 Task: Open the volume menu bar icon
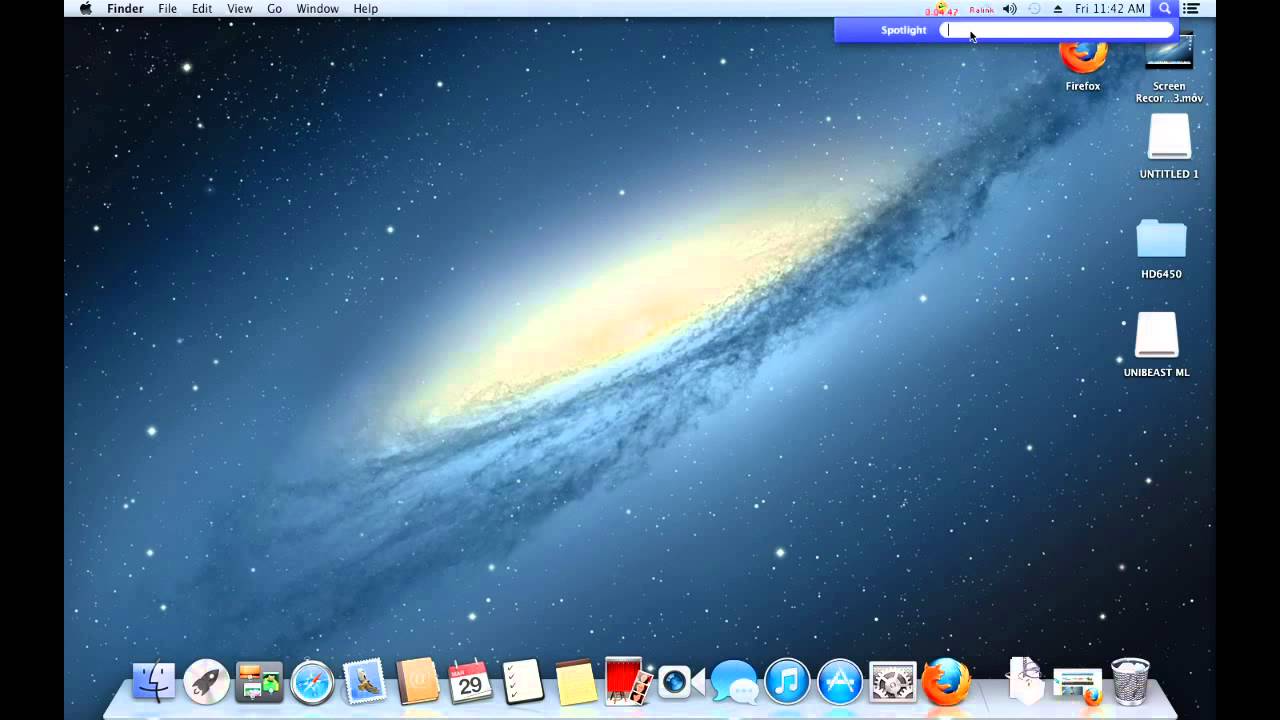[1010, 9]
